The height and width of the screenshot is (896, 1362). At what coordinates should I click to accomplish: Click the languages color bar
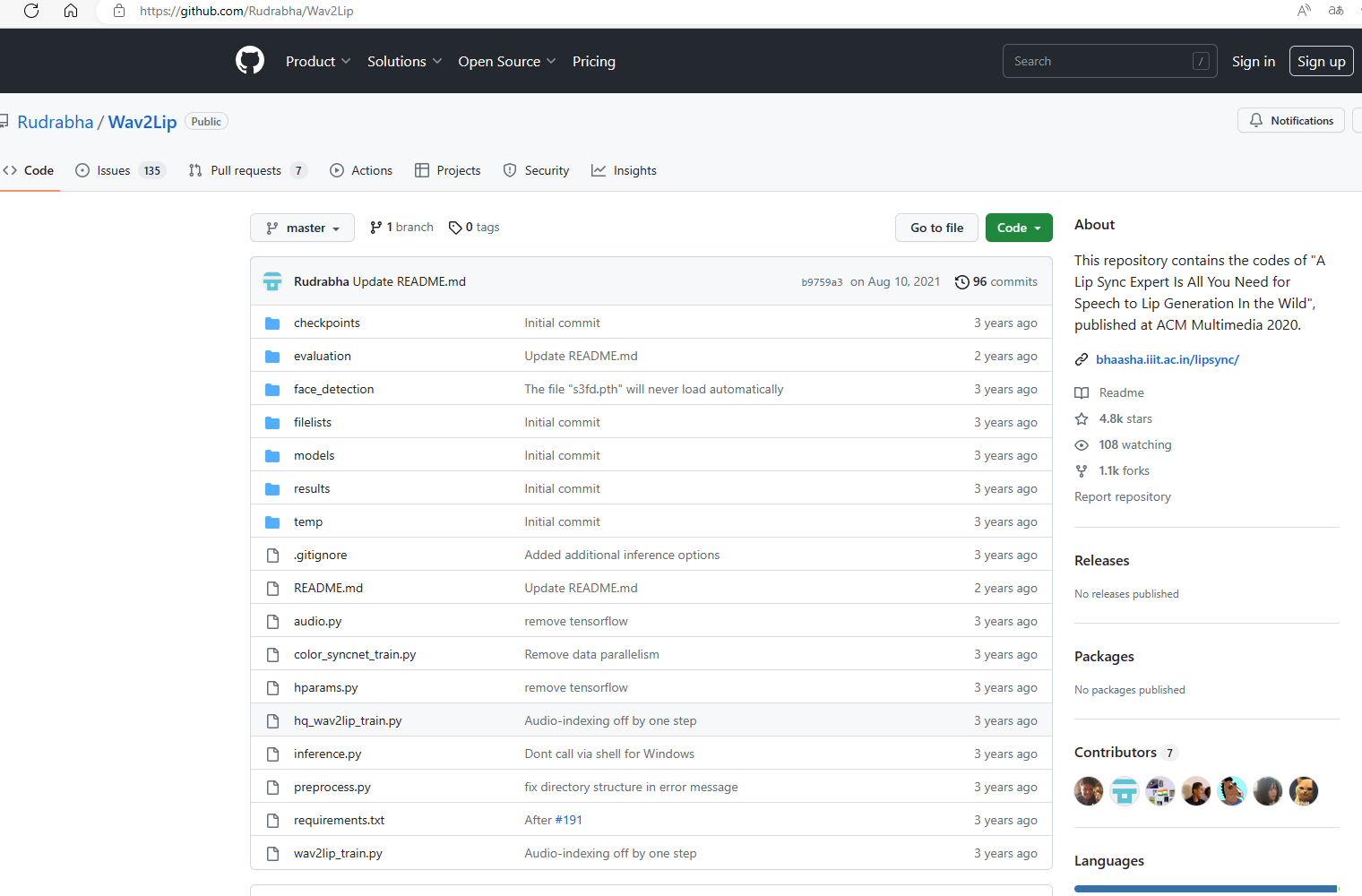[x=1206, y=889]
